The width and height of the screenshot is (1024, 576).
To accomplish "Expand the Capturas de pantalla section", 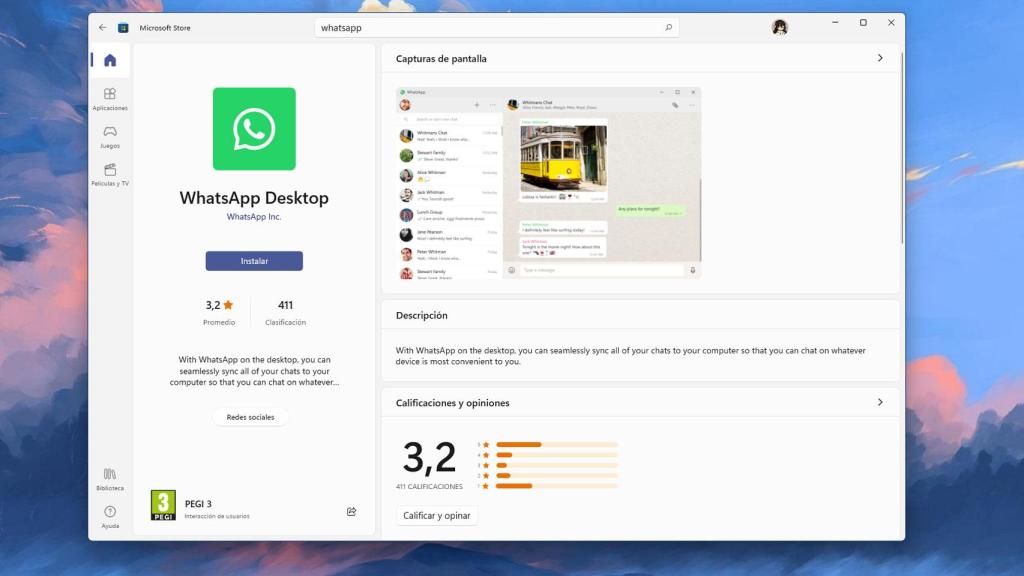I will [881, 58].
